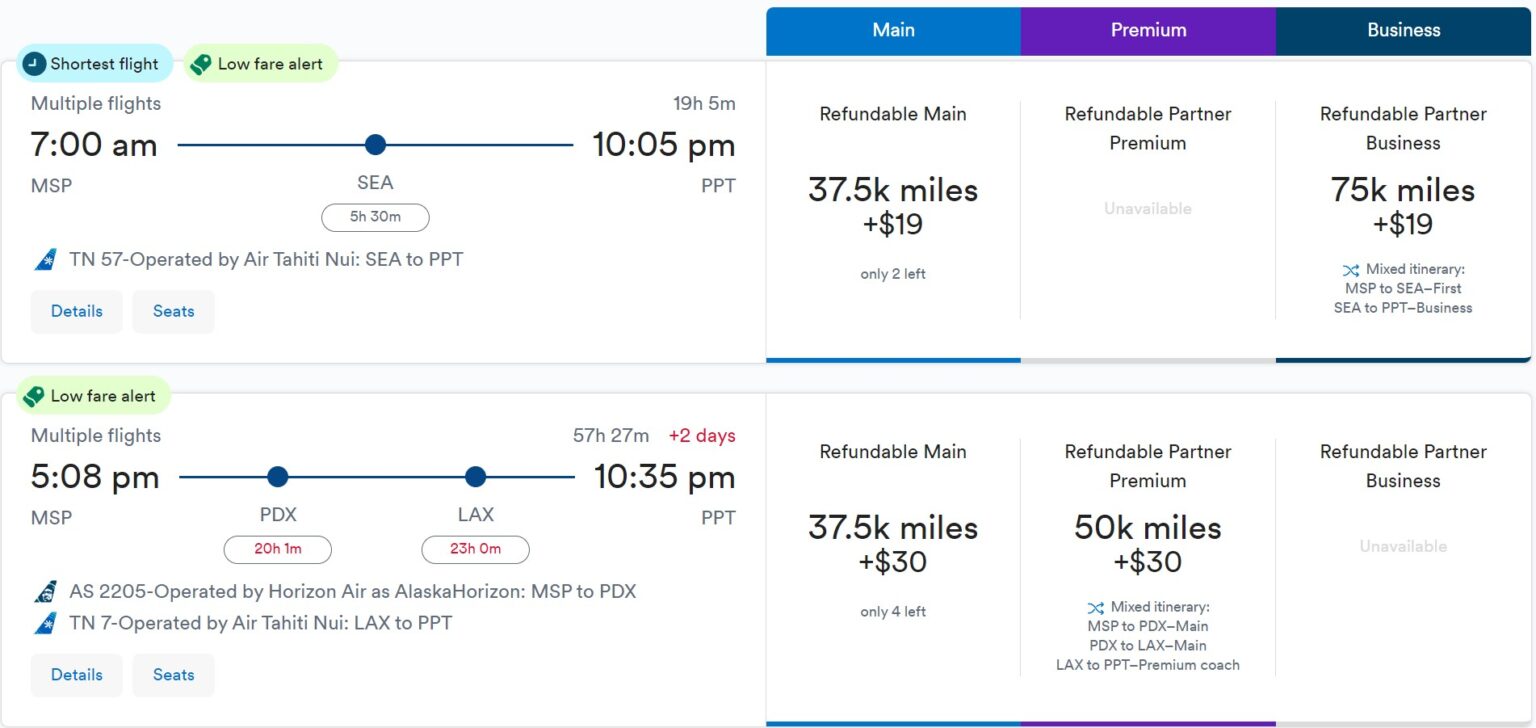
Task: Click the SEA 5h 30m layover pill
Action: pyautogui.click(x=375, y=217)
